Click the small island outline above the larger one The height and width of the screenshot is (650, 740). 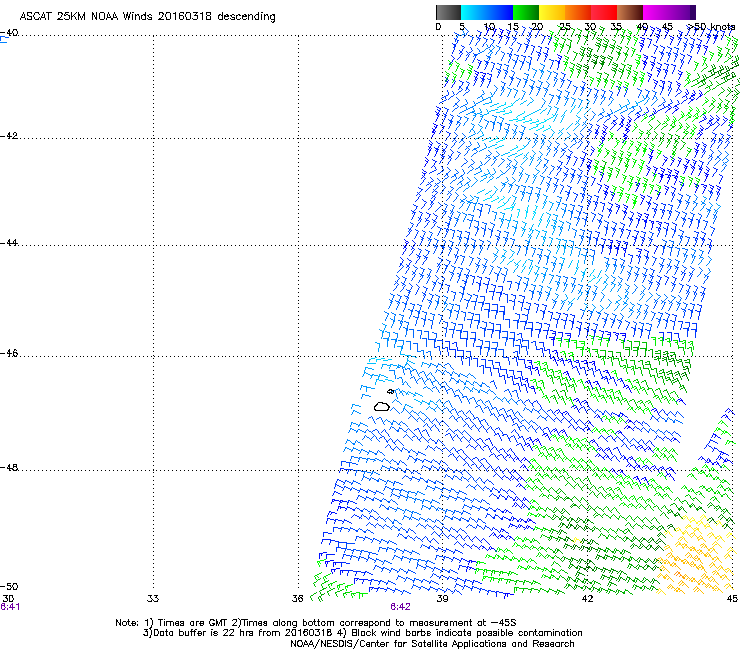(391, 391)
